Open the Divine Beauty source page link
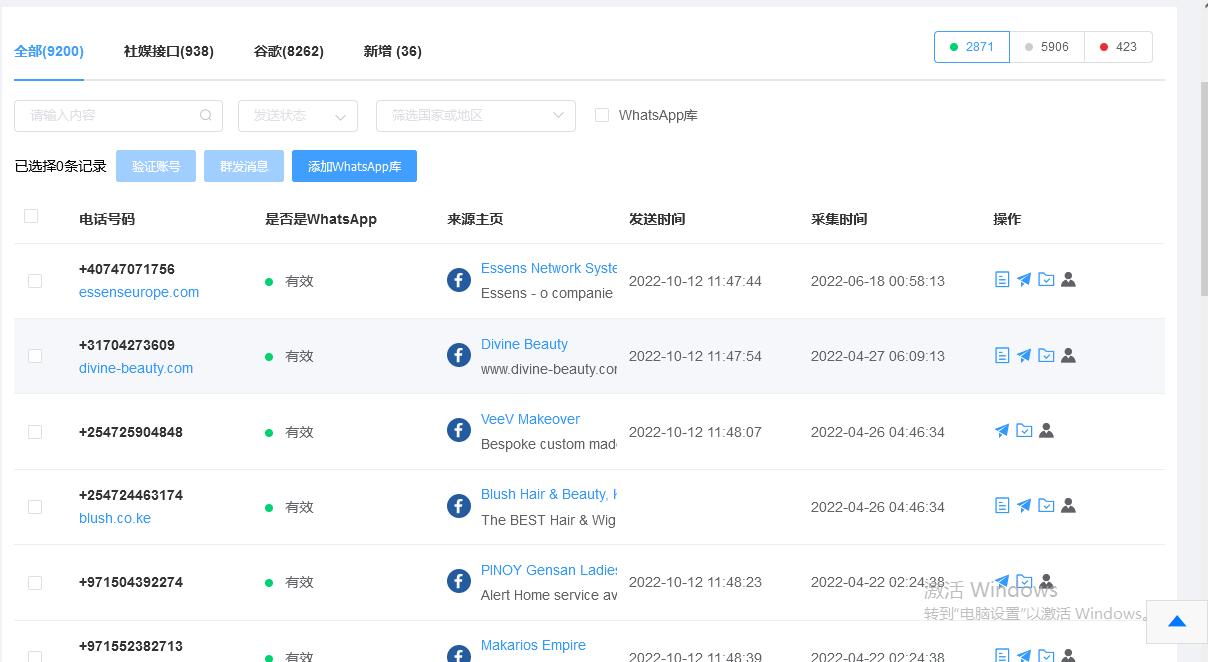The width and height of the screenshot is (1208, 662). coord(524,344)
